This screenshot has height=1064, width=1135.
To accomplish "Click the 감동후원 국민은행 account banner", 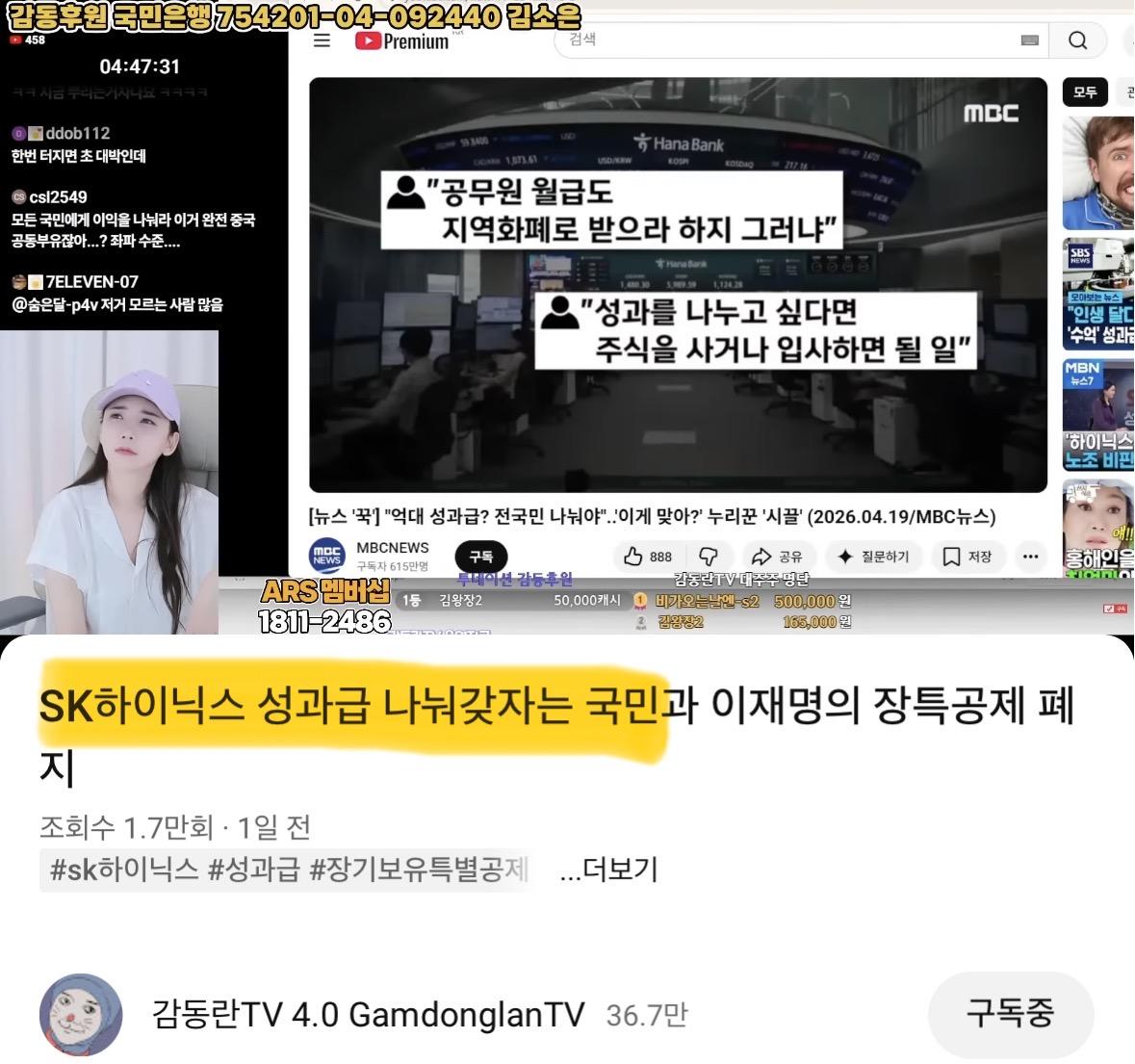I will tap(294, 16).
